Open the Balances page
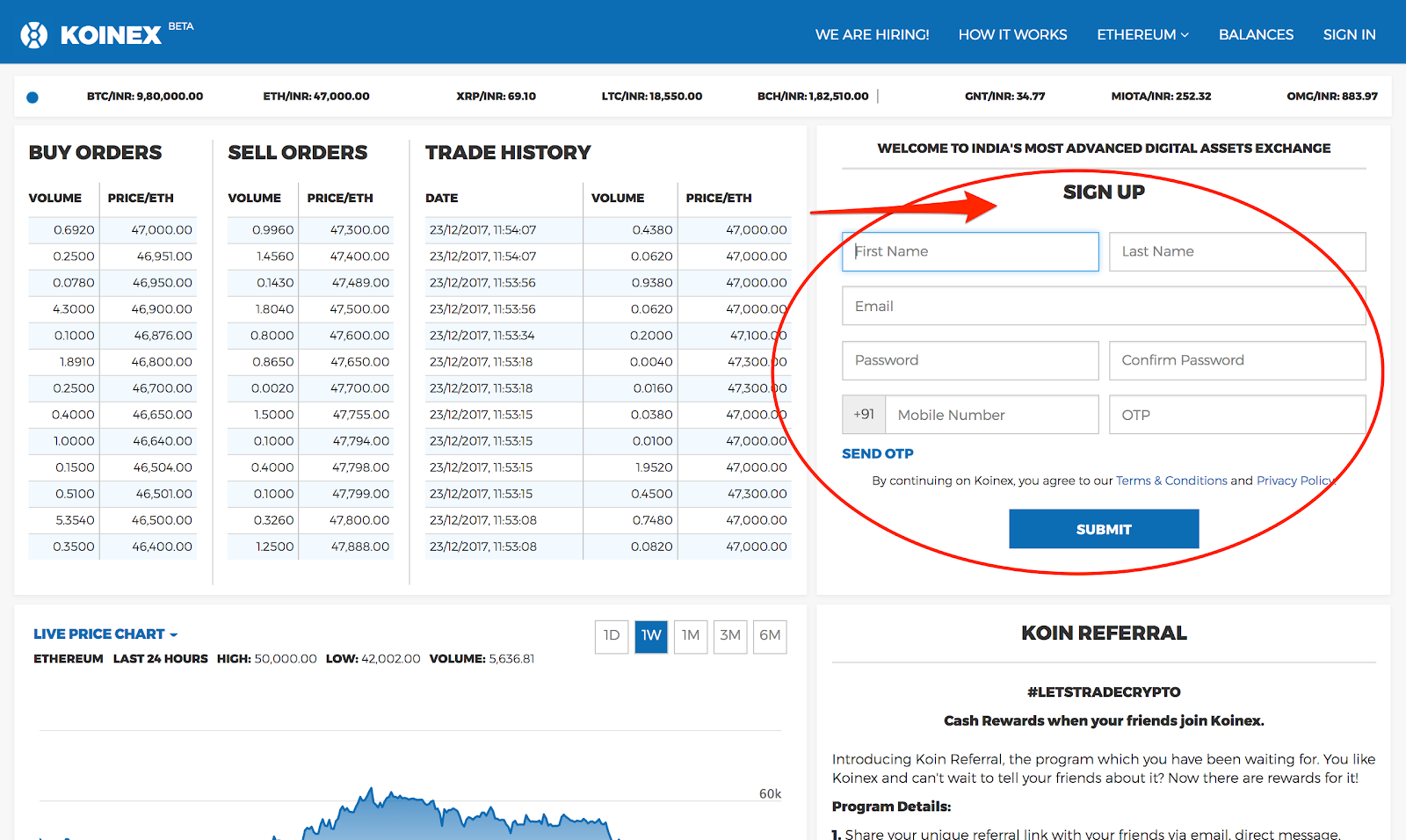This screenshot has height=840, width=1406. pyautogui.click(x=1256, y=34)
